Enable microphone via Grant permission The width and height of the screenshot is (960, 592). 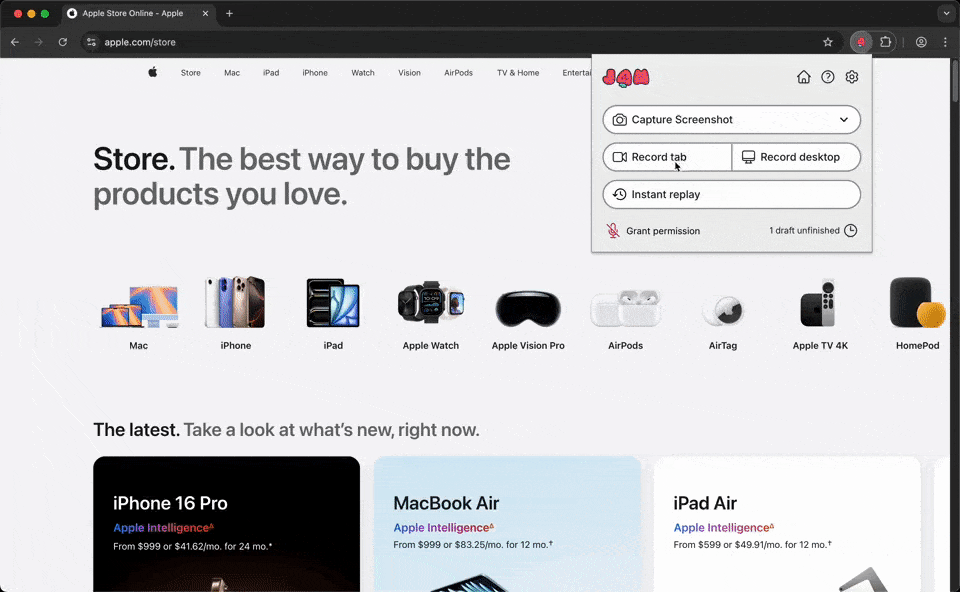coord(653,231)
